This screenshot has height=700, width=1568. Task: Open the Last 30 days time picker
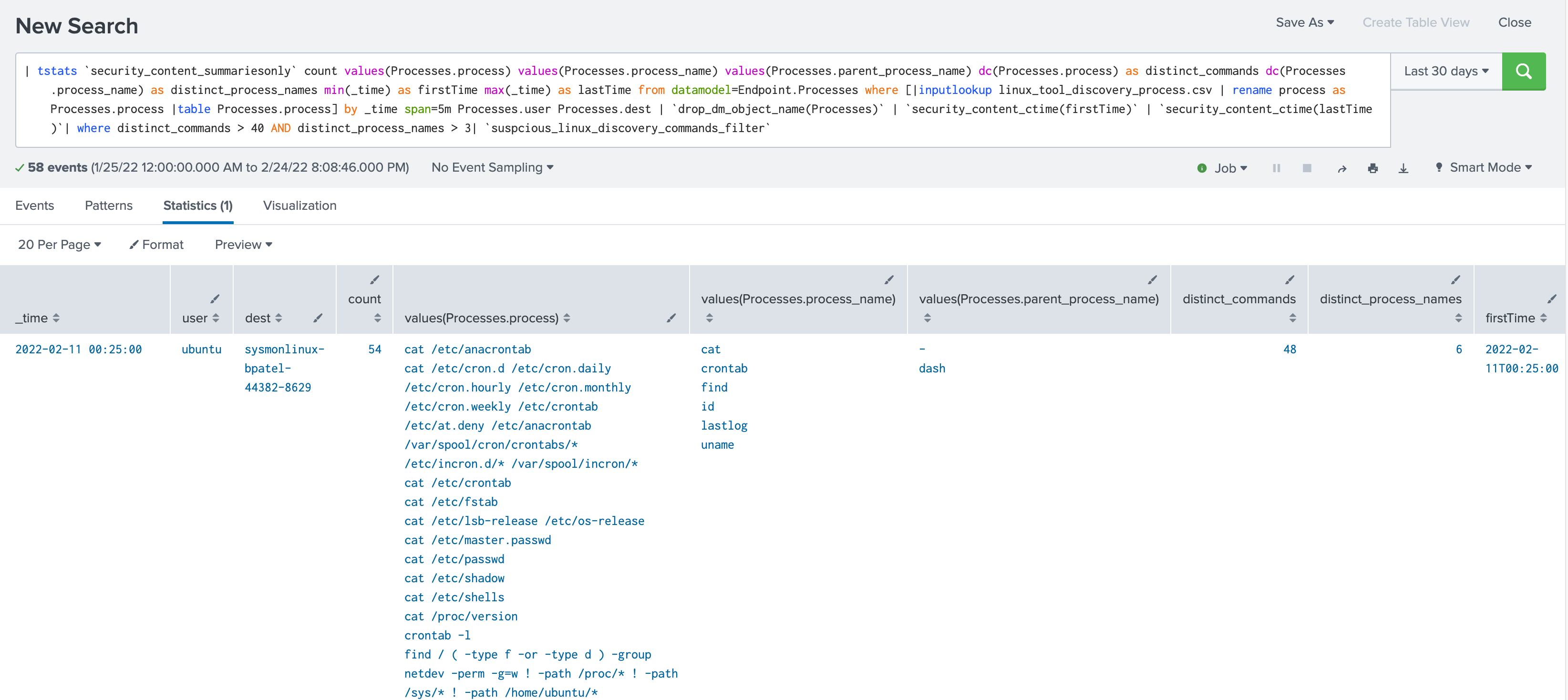coord(1446,71)
